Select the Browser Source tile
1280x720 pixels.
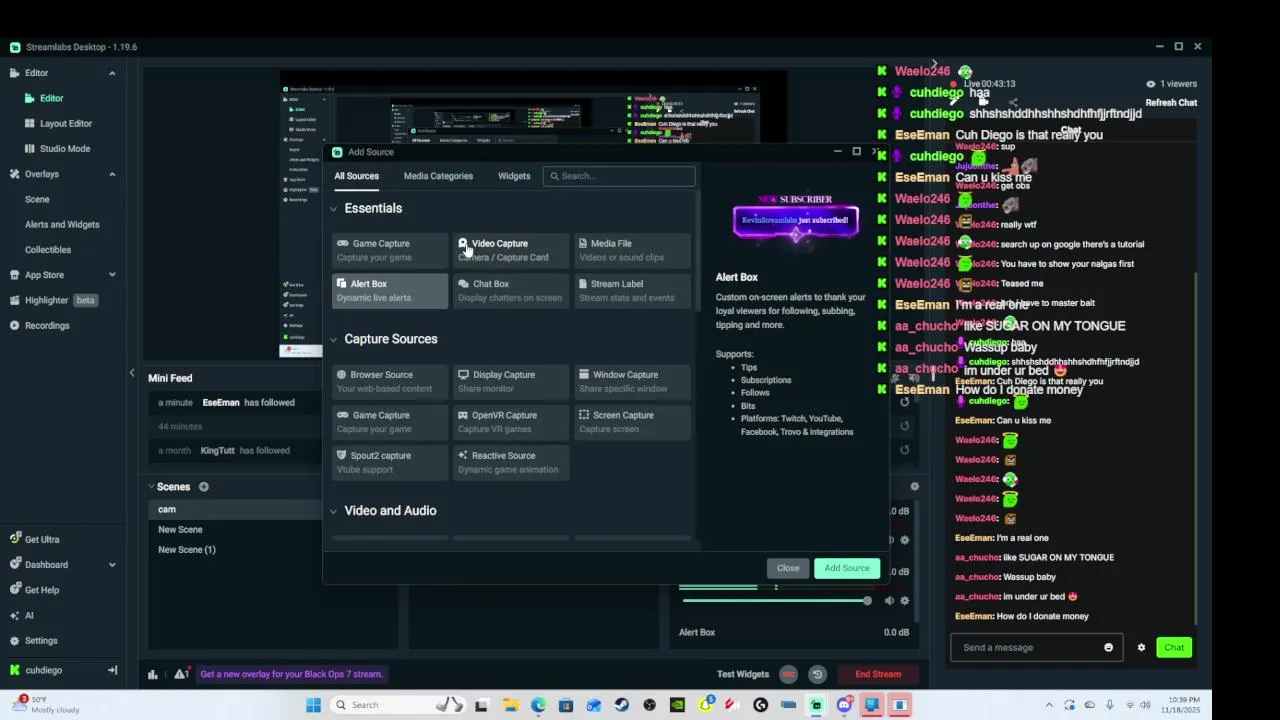(x=389, y=381)
